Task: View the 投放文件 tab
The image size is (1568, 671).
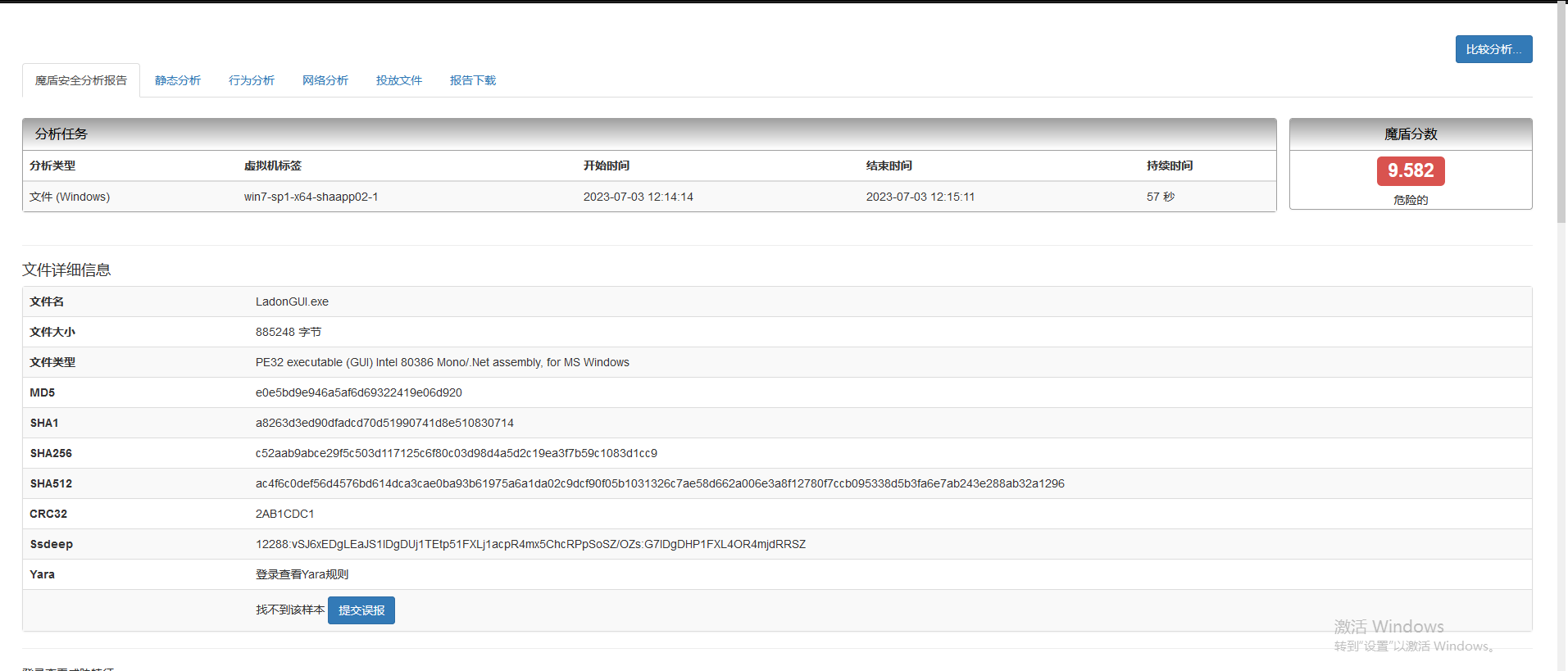Action: point(399,80)
